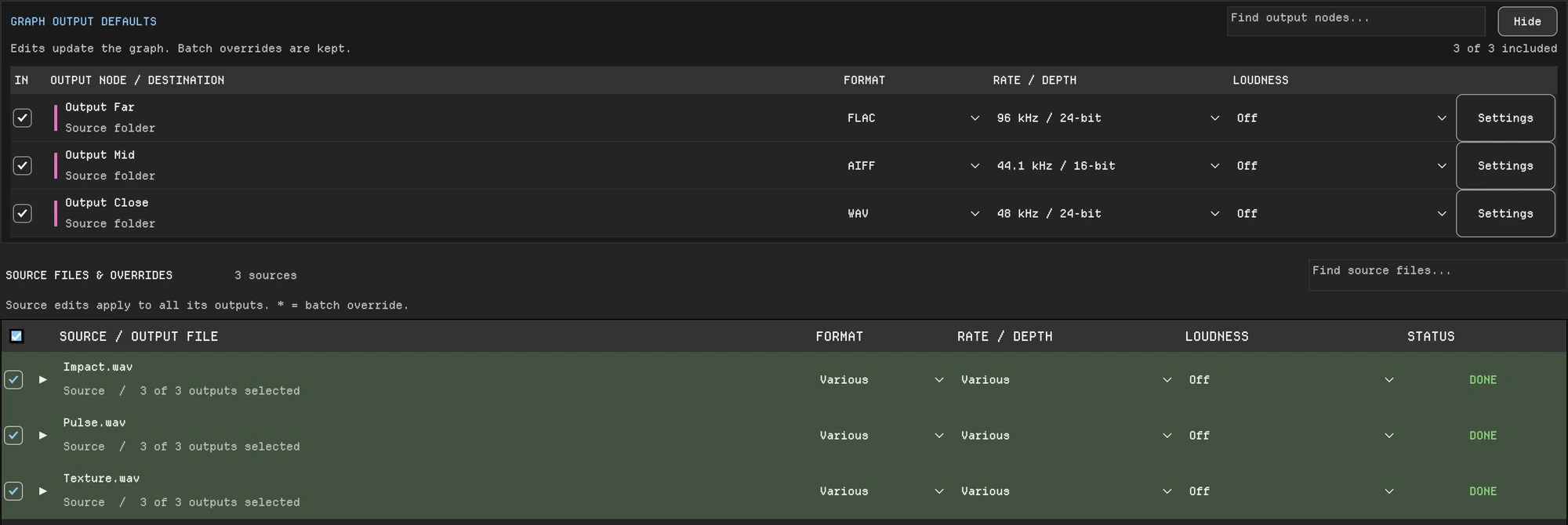Open the Impact.wav rate / depth dropdown
The height and width of the screenshot is (525, 1568).
(1066, 380)
